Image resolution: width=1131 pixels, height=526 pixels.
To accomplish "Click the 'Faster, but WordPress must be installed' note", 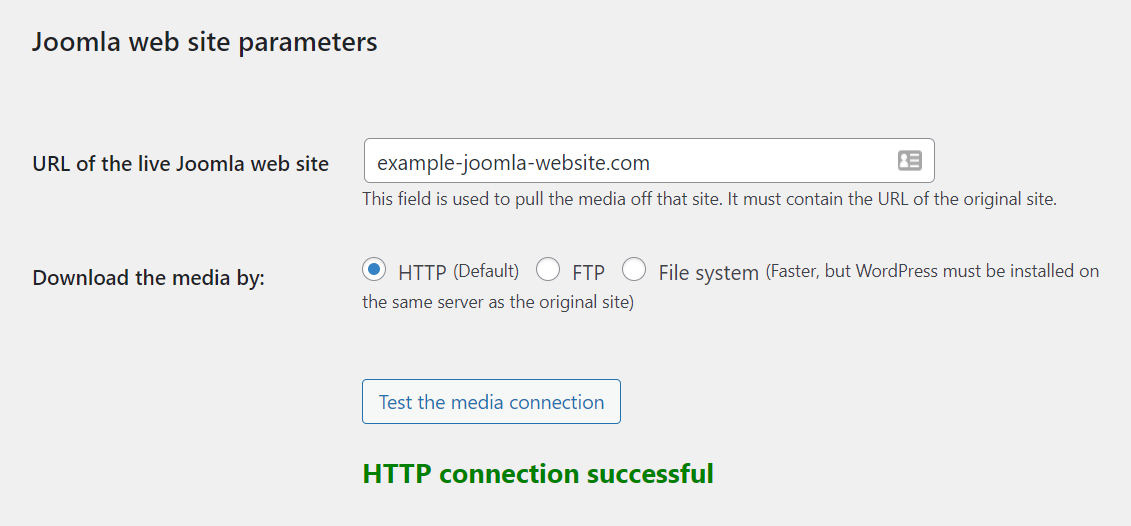I will point(932,271).
